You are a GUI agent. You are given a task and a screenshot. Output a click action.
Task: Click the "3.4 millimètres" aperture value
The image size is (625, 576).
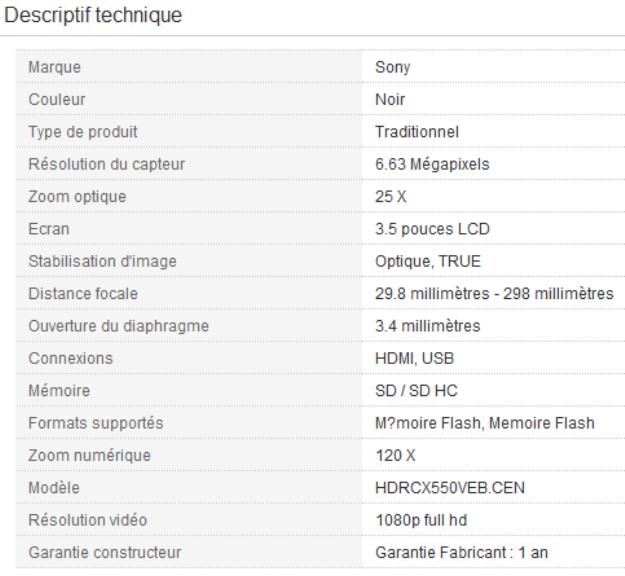[x=408, y=326]
